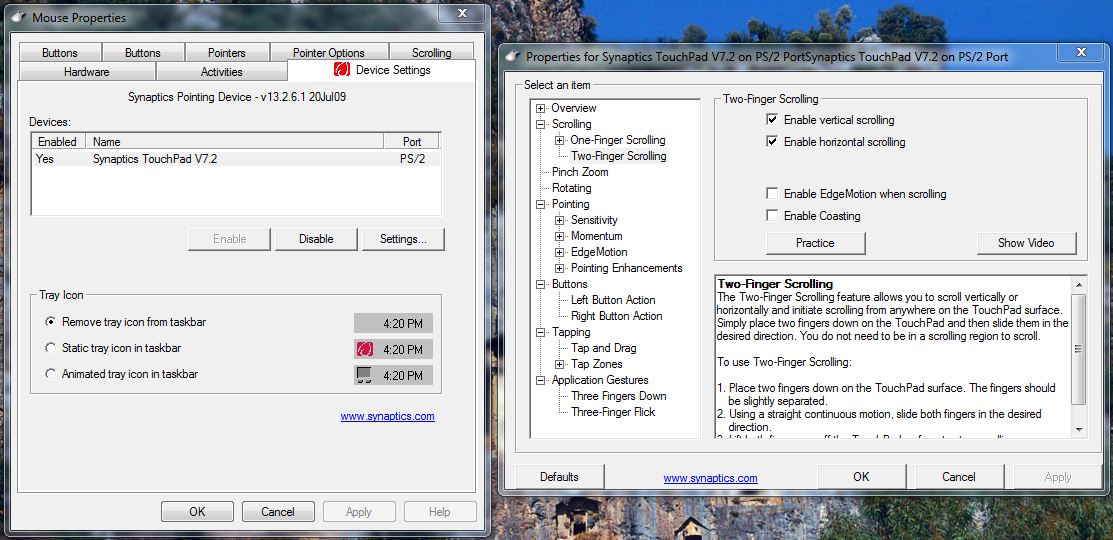Click the Name column header
Screen dimensions: 1113x540
[x=236, y=142]
